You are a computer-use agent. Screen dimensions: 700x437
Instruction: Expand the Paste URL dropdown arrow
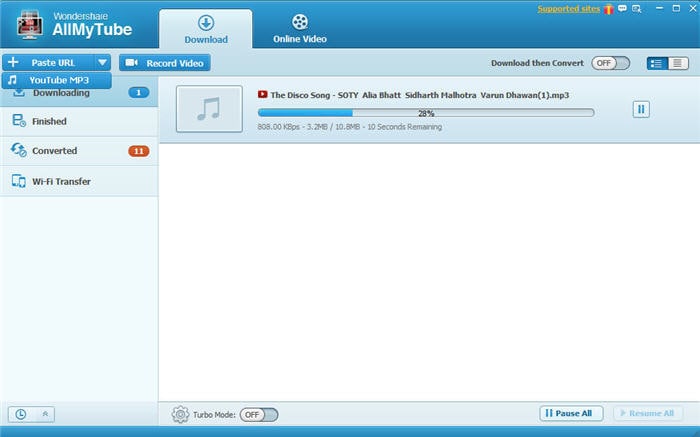click(102, 62)
